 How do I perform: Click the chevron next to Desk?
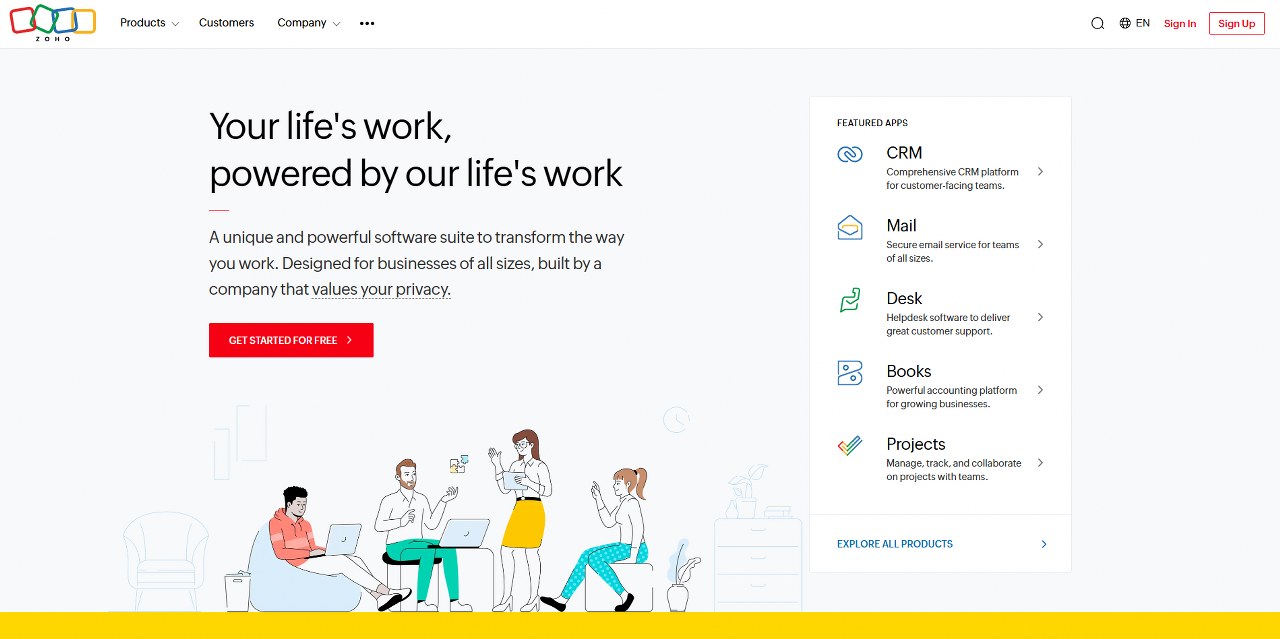[1040, 317]
